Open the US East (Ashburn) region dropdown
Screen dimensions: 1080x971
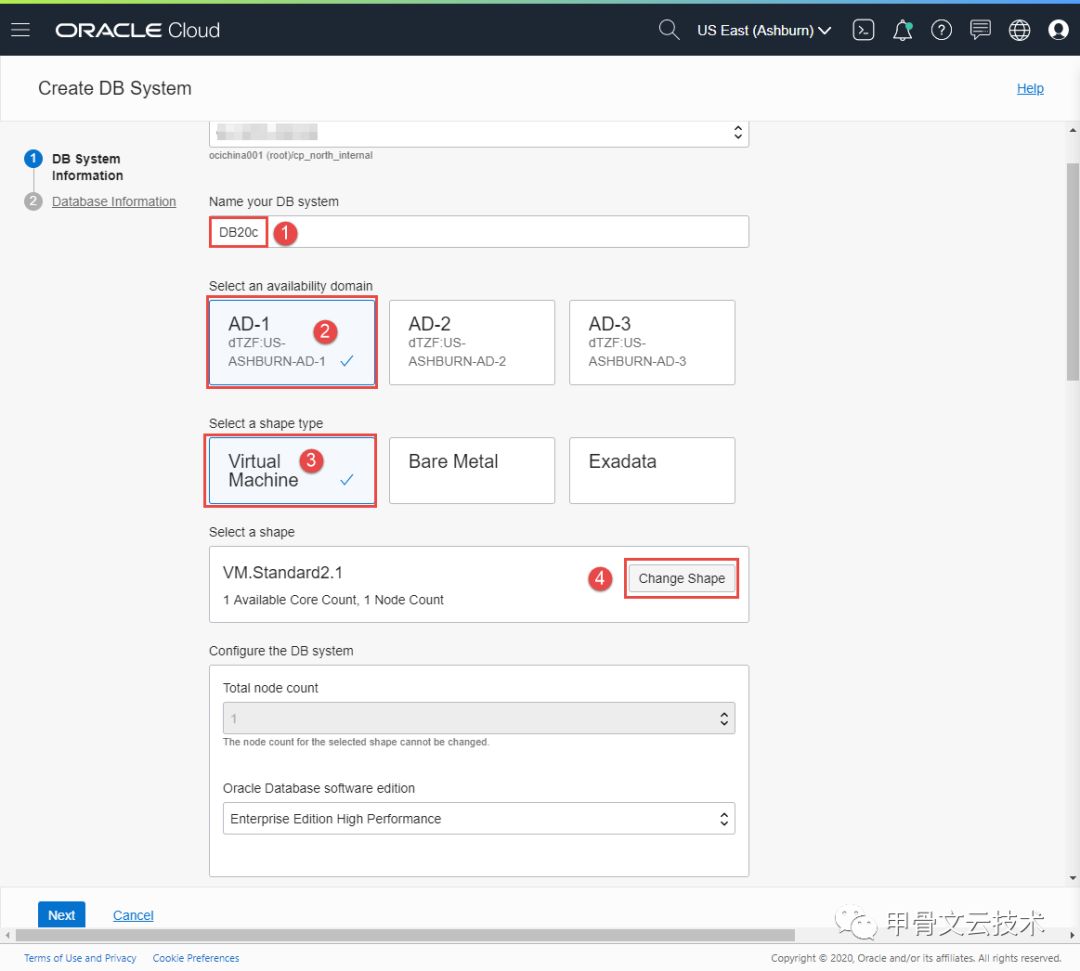764,30
